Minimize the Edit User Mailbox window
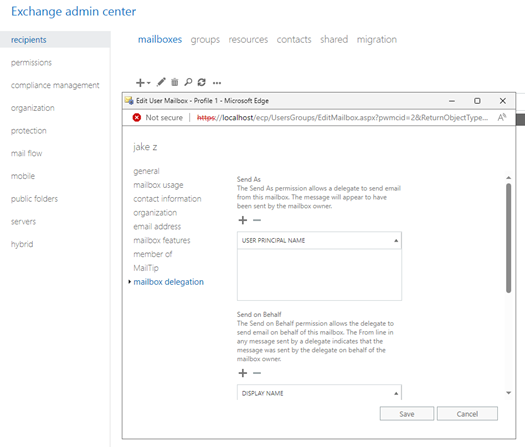 [452, 101]
